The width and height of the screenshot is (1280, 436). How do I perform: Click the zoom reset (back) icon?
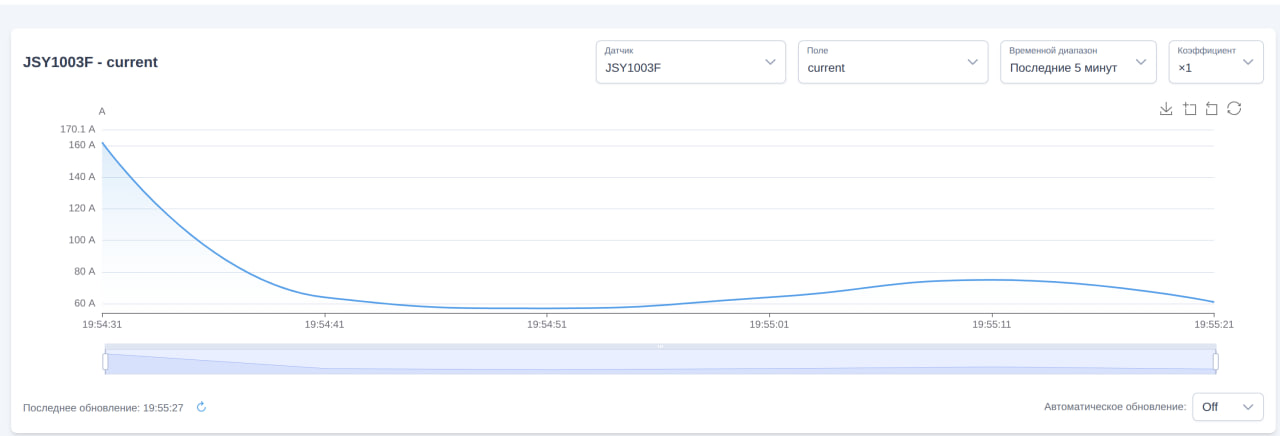point(1211,109)
